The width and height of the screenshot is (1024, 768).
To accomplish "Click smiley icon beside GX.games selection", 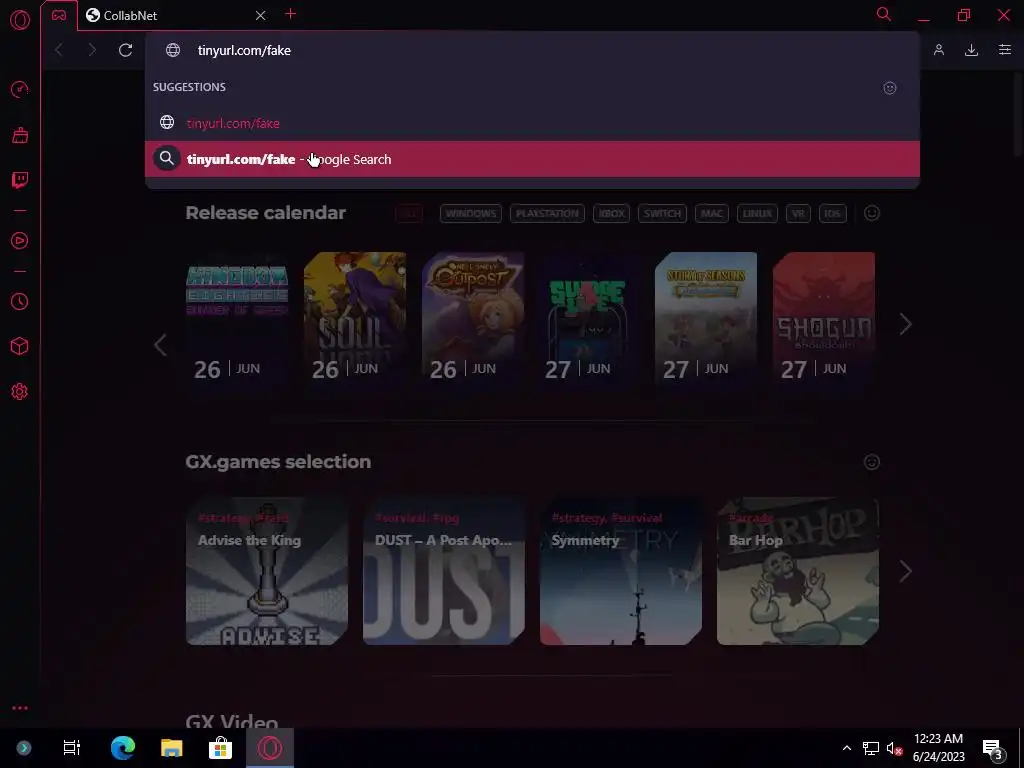I will [872, 462].
